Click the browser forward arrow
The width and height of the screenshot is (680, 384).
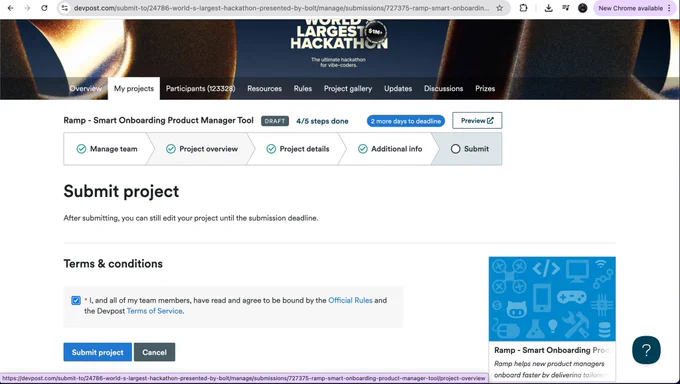27,8
